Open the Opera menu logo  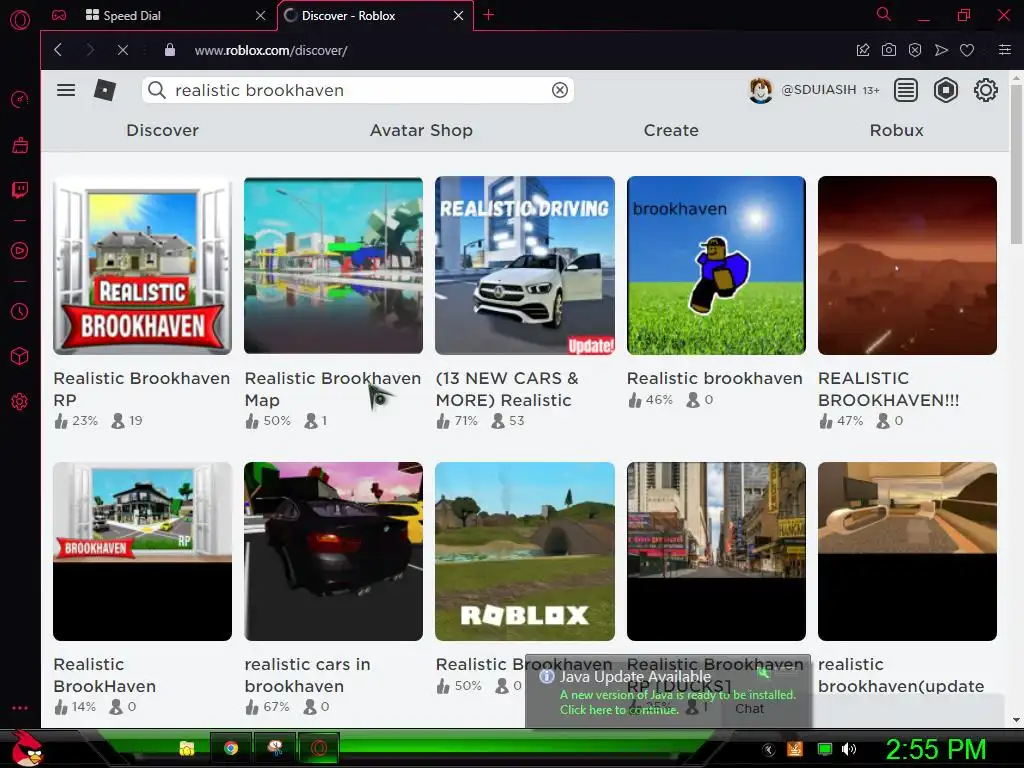(20, 20)
